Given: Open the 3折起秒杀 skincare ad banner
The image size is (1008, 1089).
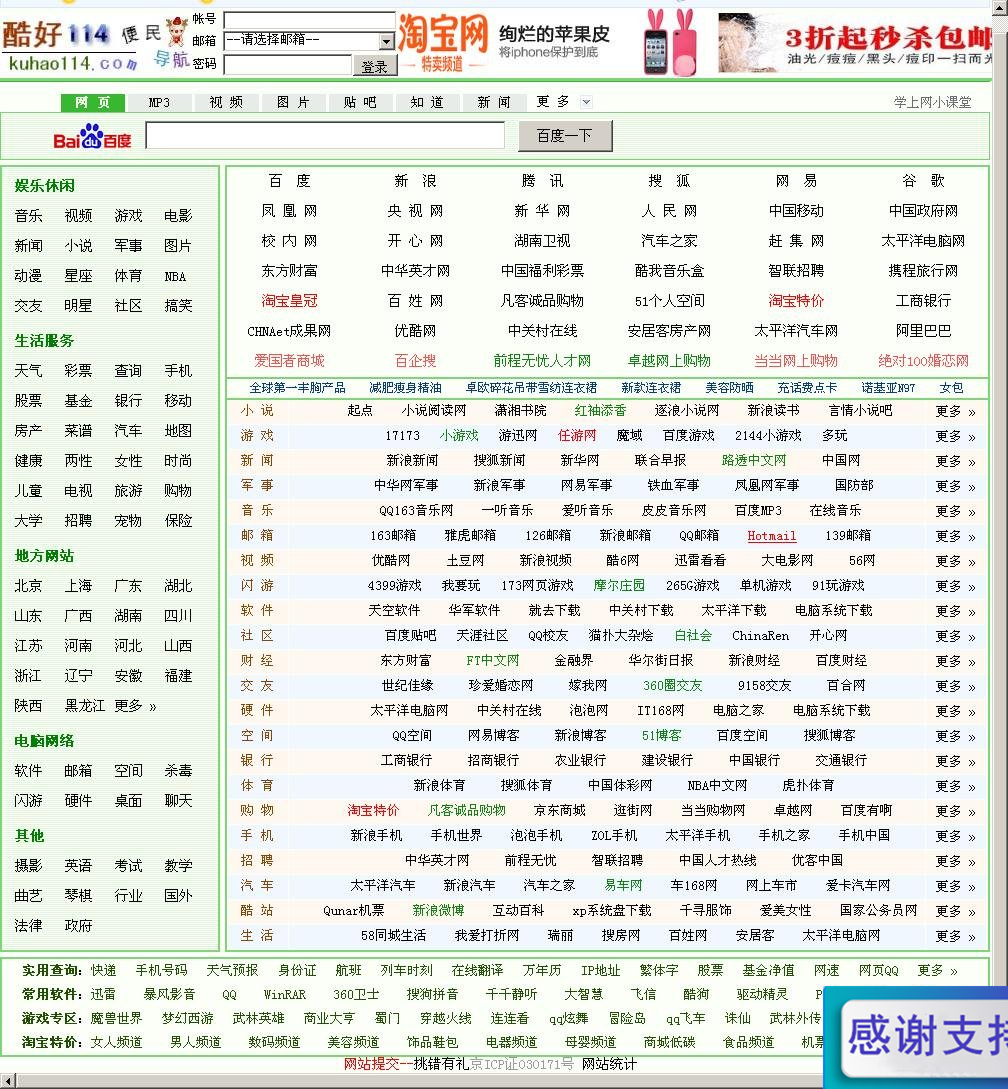Looking at the screenshot, I should (854, 43).
